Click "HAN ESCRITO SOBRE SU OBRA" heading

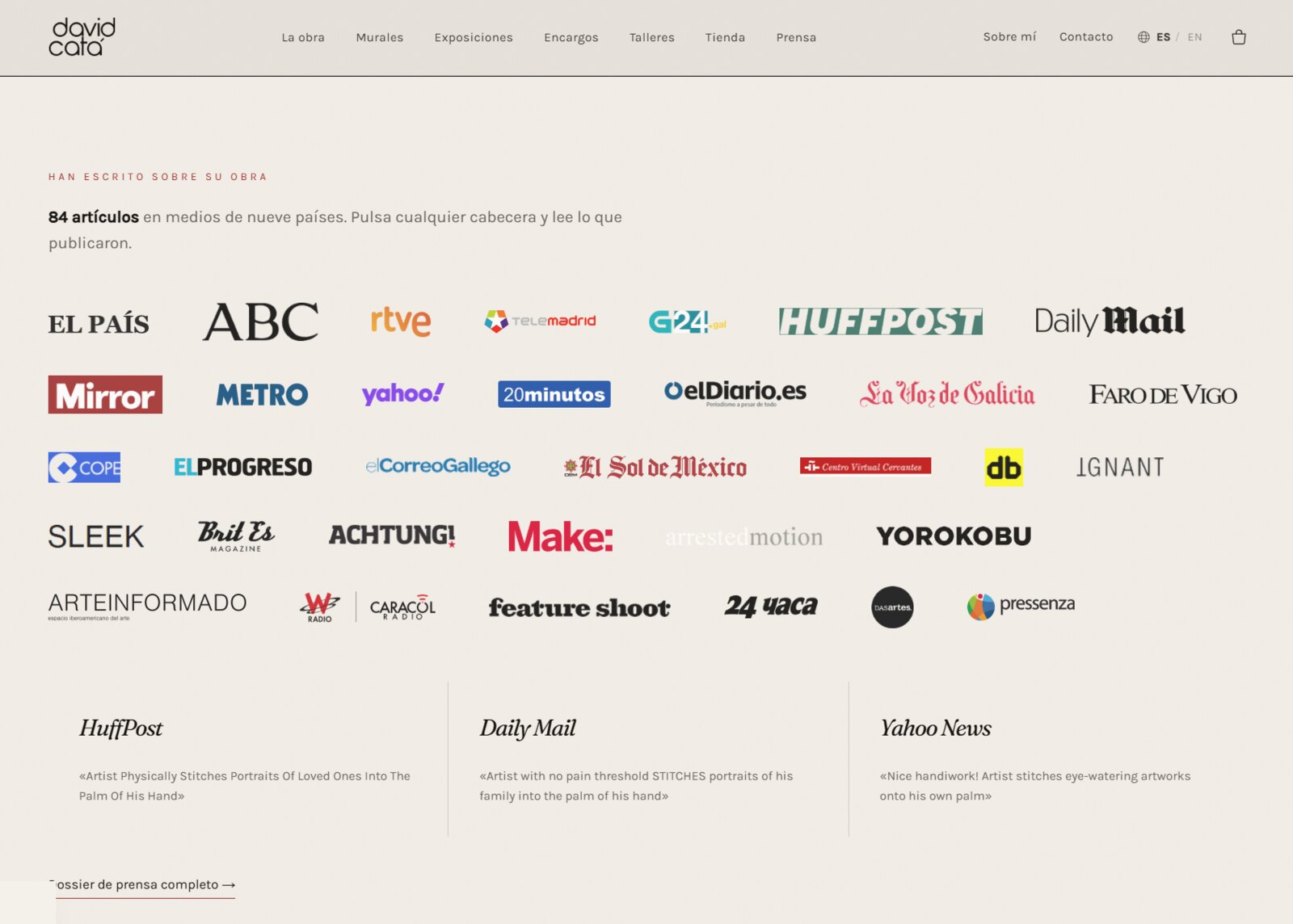tap(158, 177)
